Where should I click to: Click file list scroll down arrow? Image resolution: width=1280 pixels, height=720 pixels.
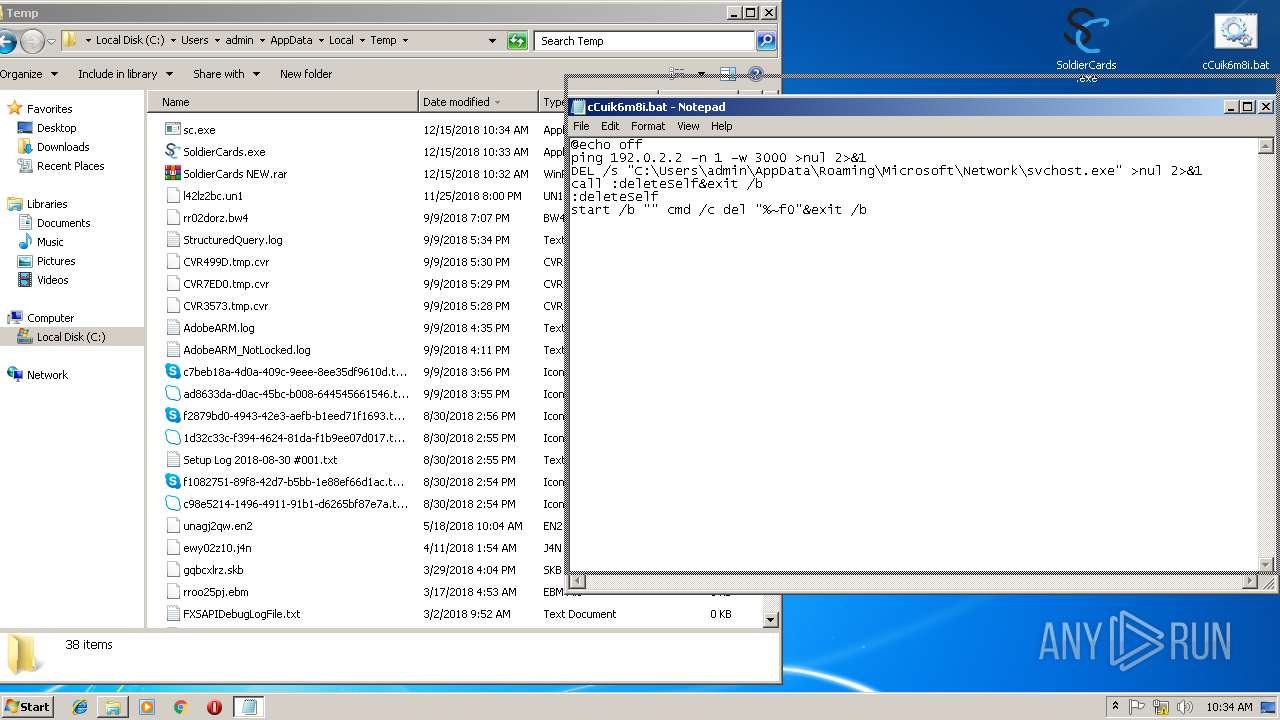click(x=770, y=620)
